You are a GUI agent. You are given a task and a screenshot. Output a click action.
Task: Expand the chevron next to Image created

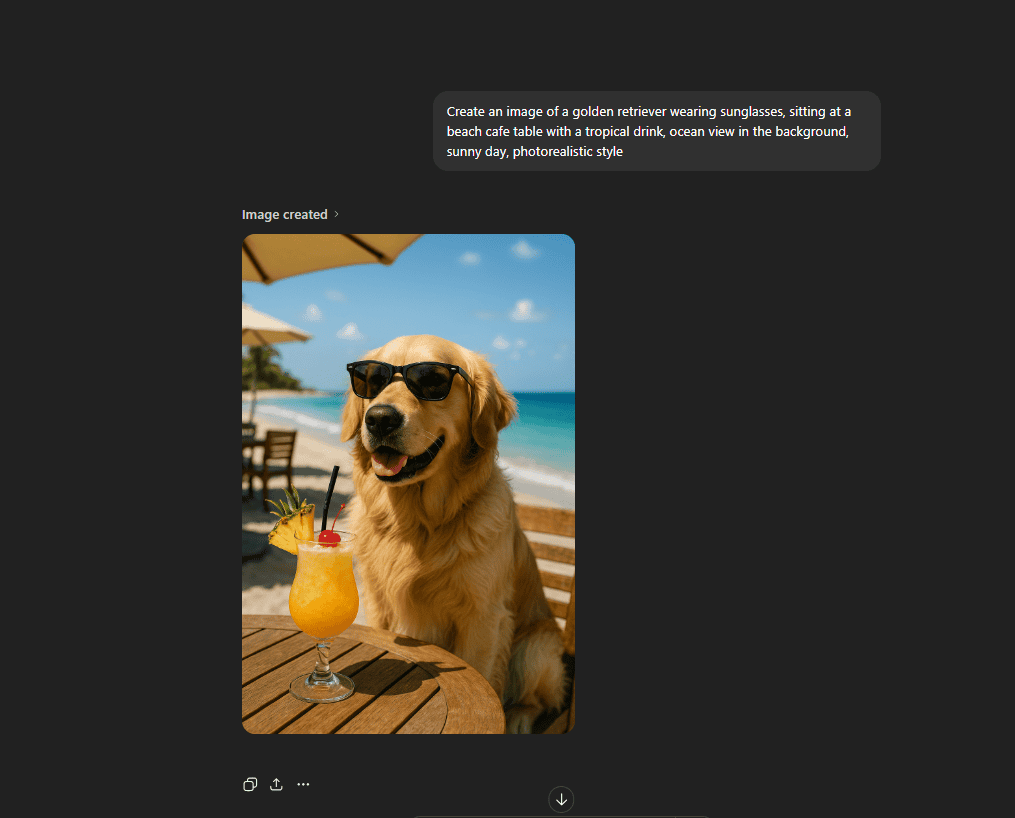coord(337,214)
